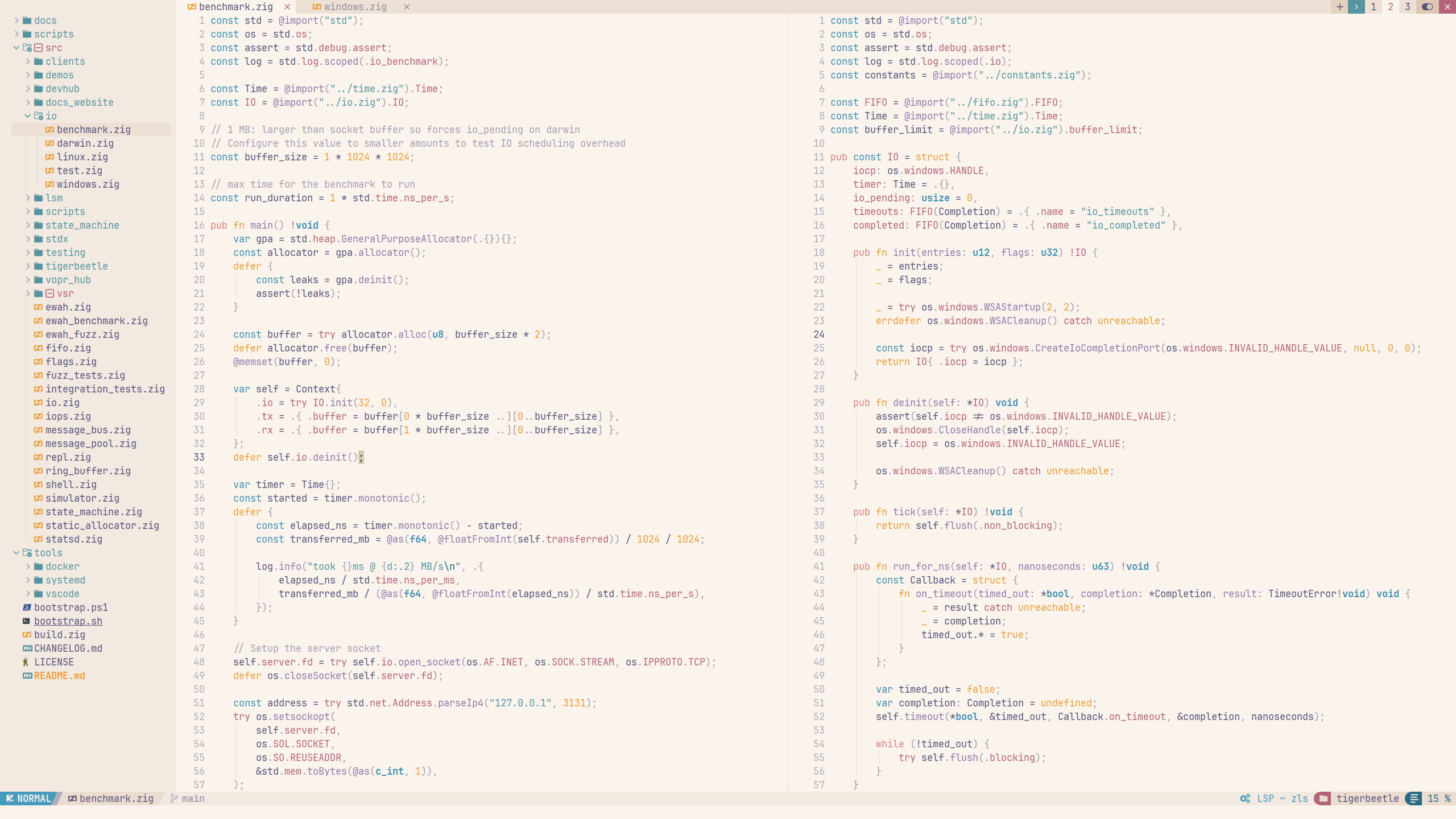
Task: Open test.zig in the file tree
Action: click(x=80, y=171)
